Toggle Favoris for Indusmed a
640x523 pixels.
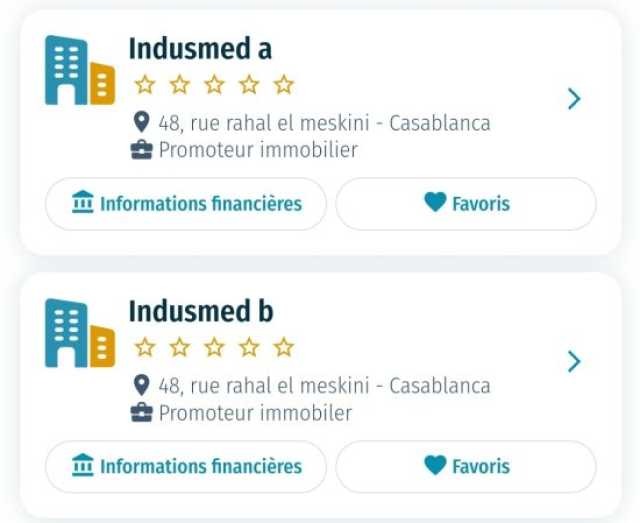point(466,204)
